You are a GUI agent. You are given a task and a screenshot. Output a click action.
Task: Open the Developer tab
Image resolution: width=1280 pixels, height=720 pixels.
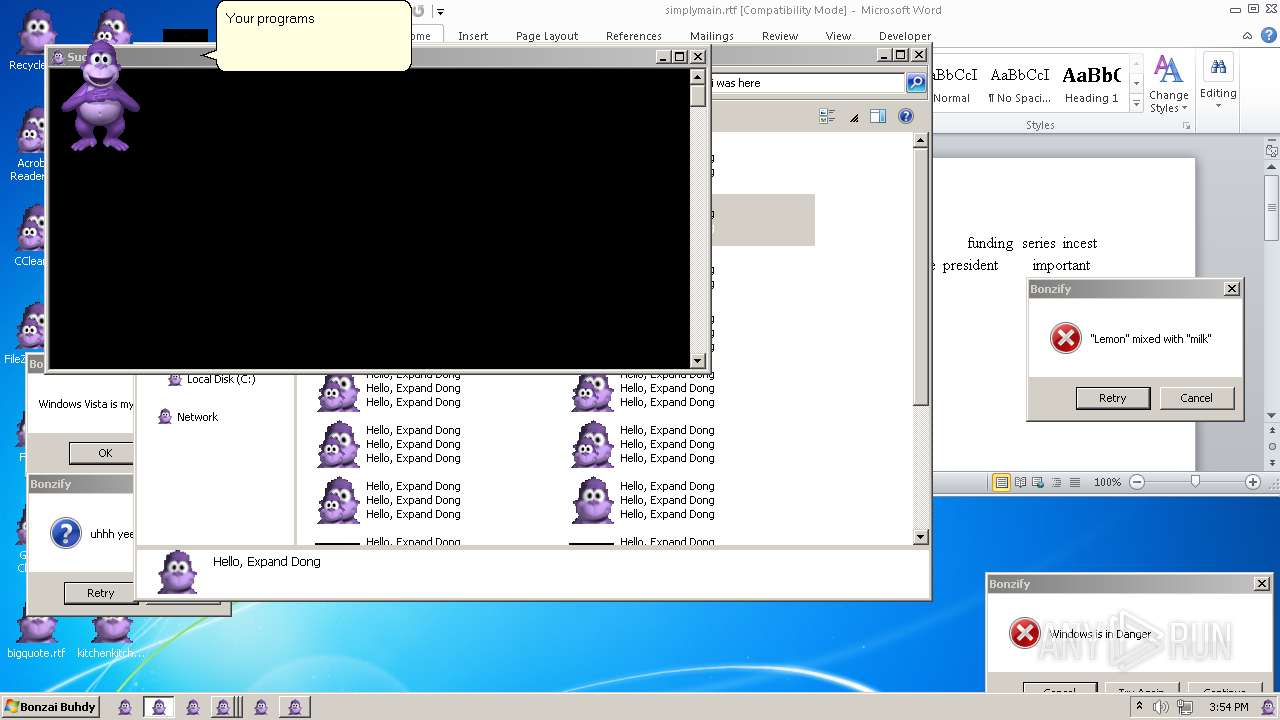coord(905,36)
